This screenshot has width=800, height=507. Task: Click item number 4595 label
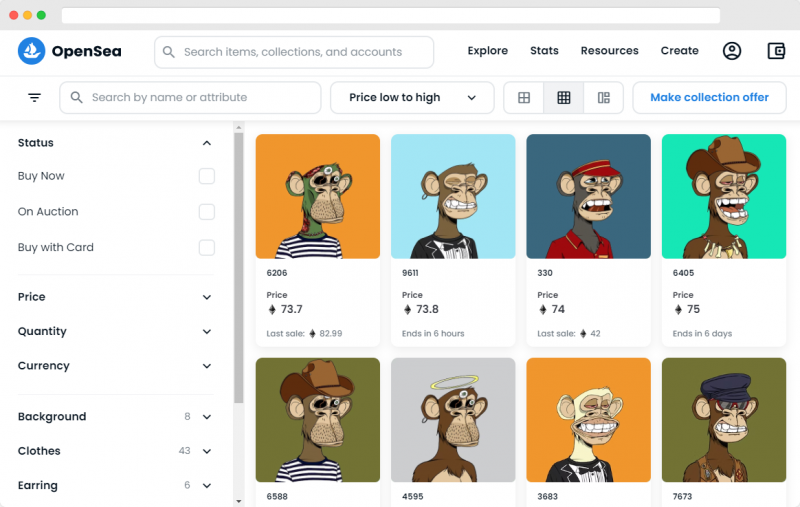pos(413,496)
